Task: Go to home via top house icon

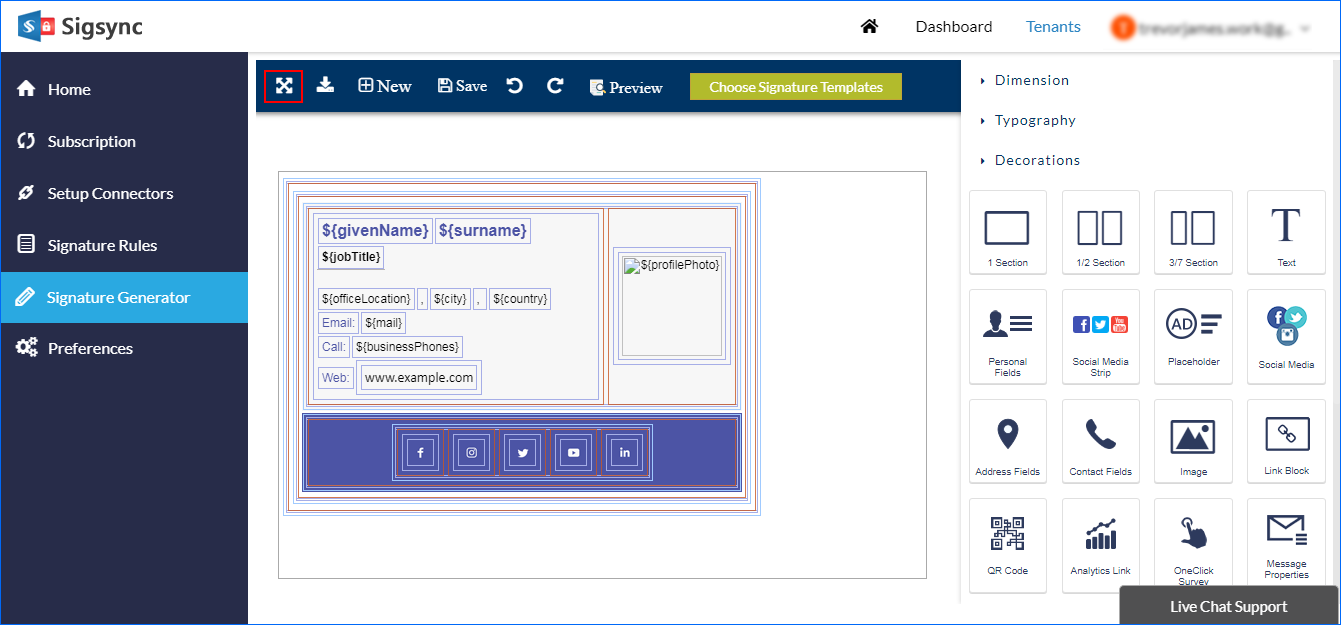Action: pyautogui.click(x=869, y=27)
